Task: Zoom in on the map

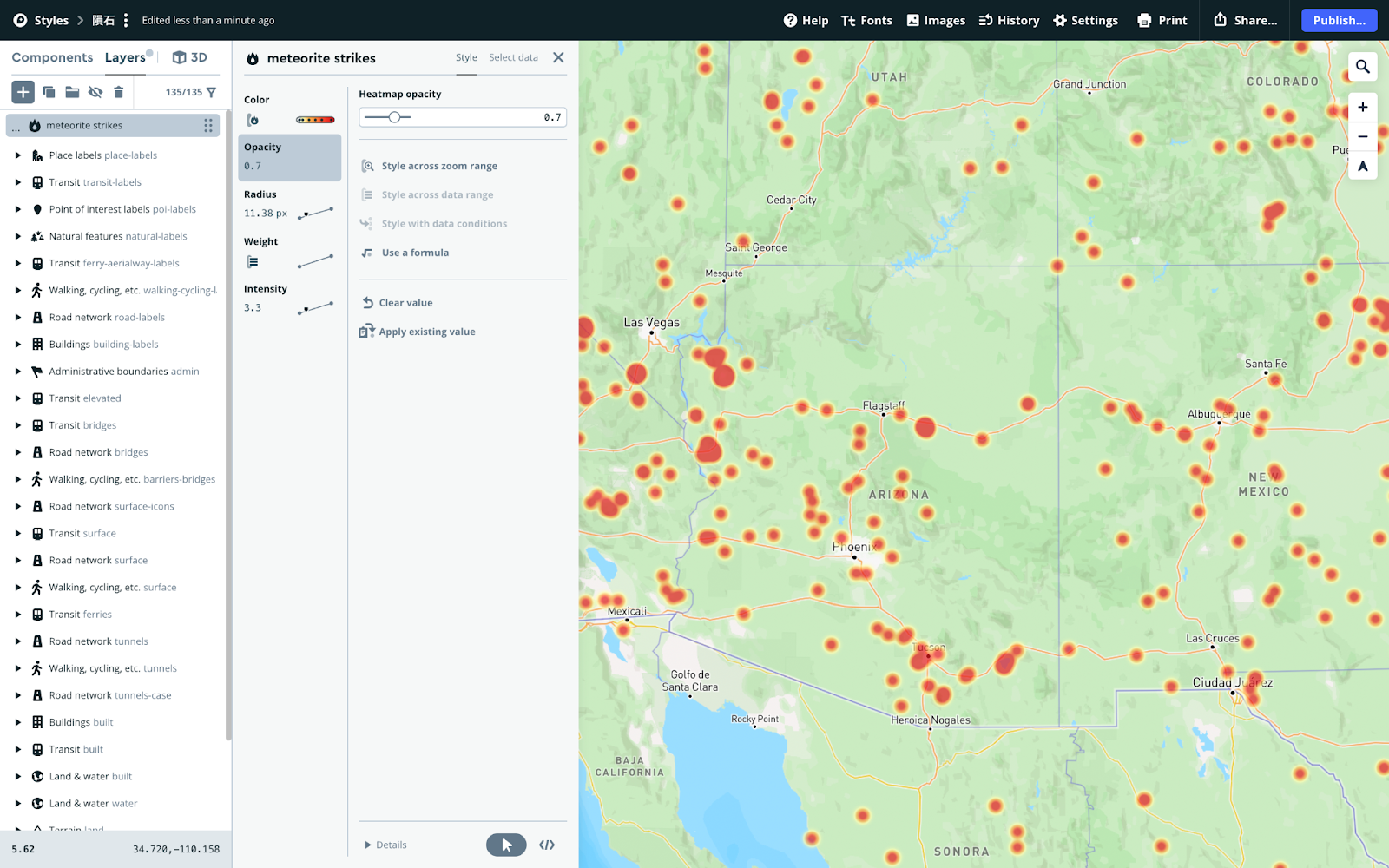Action: (1363, 108)
